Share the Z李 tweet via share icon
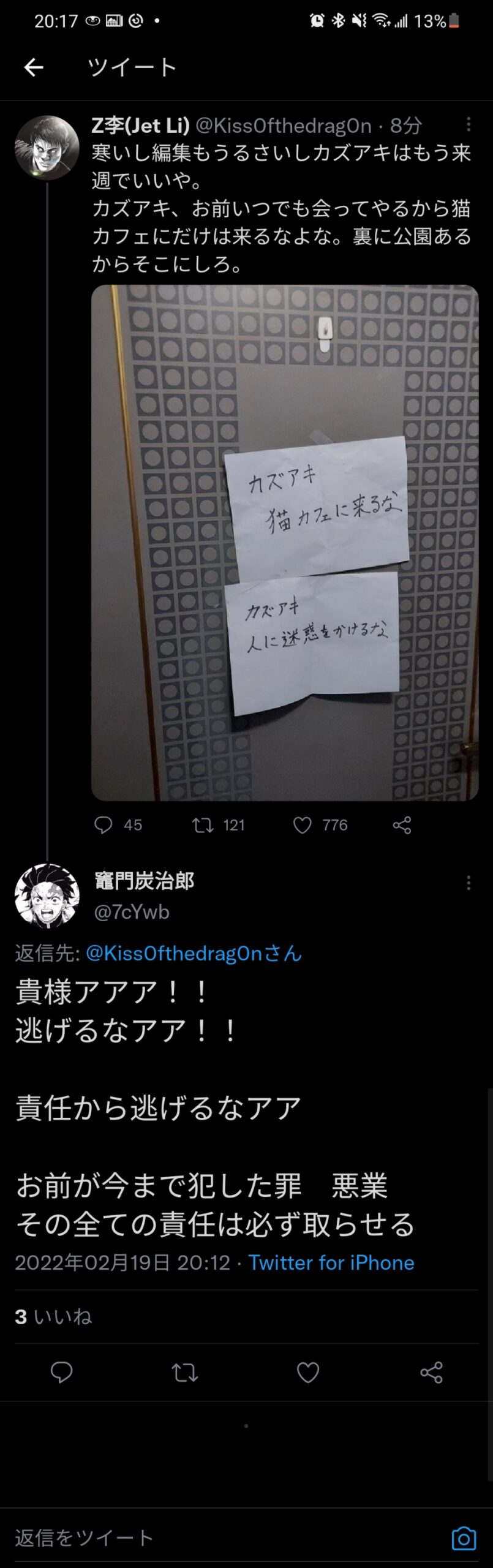The height and width of the screenshot is (1568, 493). [x=402, y=826]
